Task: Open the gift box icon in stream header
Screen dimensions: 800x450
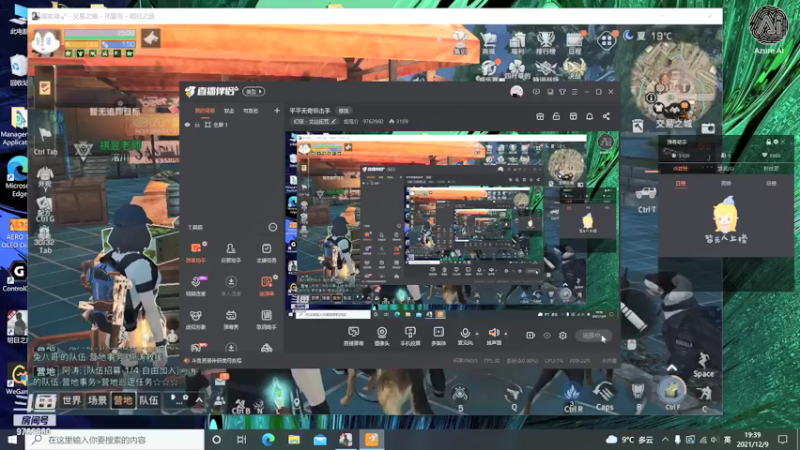Action: pyautogui.click(x=540, y=116)
